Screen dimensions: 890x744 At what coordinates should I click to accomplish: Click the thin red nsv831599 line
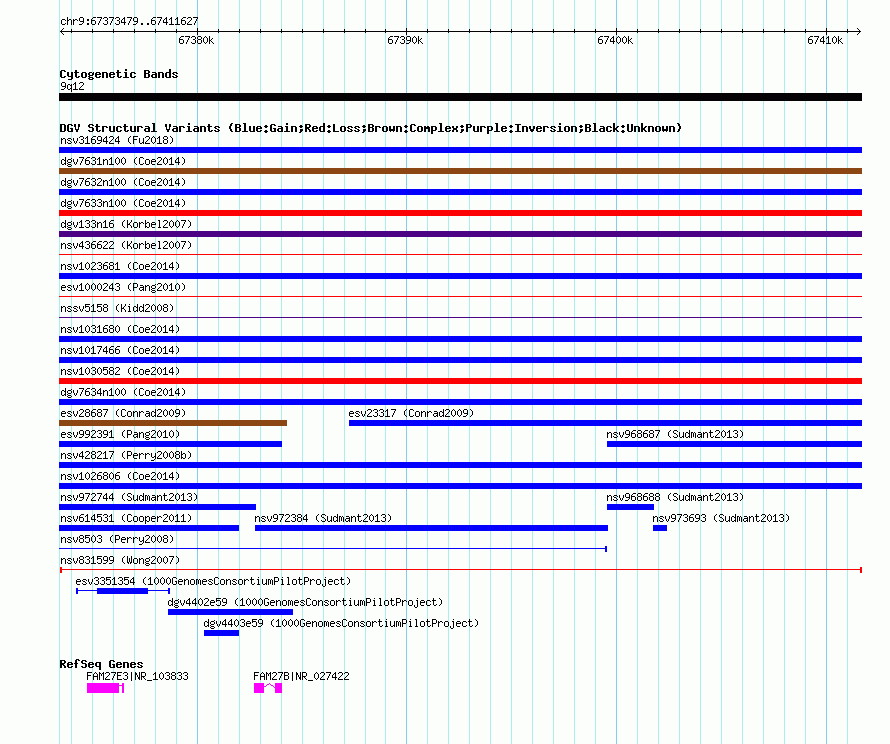(461, 570)
